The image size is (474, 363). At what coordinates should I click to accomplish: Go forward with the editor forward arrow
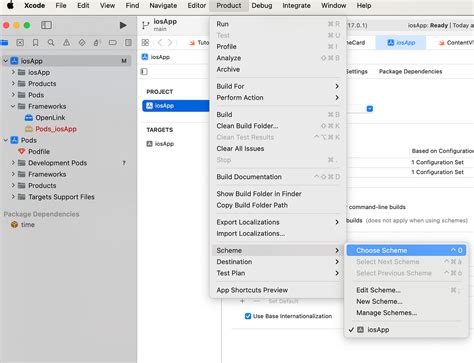click(170, 43)
